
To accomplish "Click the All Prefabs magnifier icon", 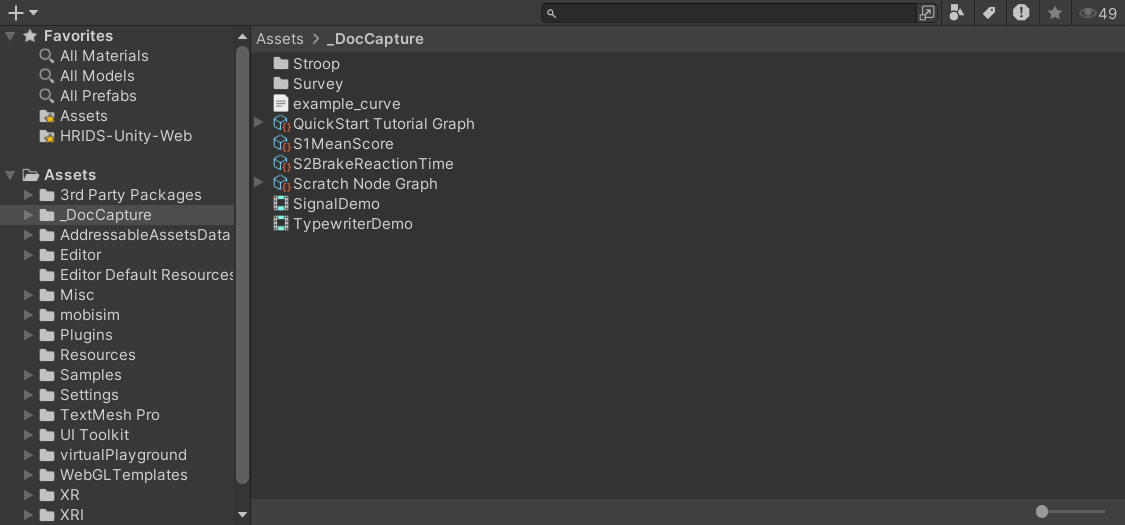I will pyautogui.click(x=47, y=96).
